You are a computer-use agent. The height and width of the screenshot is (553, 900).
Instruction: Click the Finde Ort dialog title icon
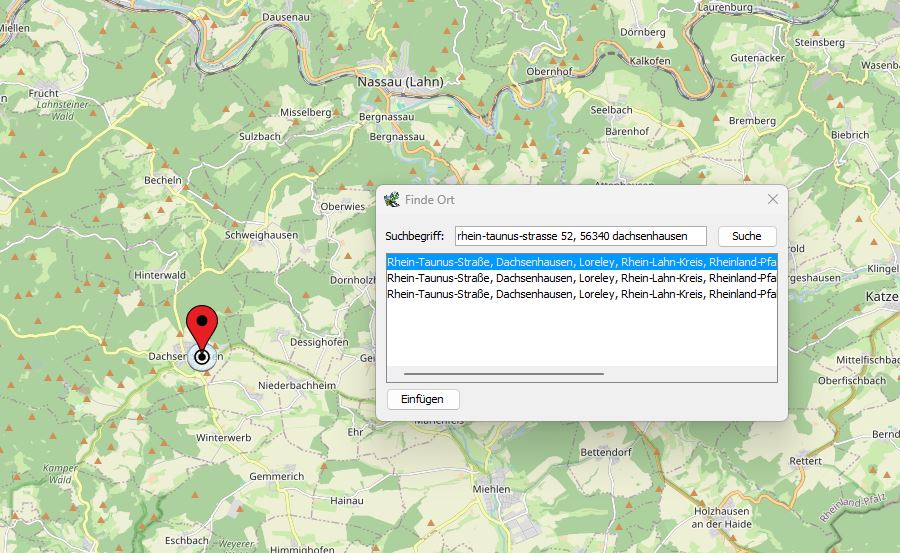pyautogui.click(x=392, y=200)
